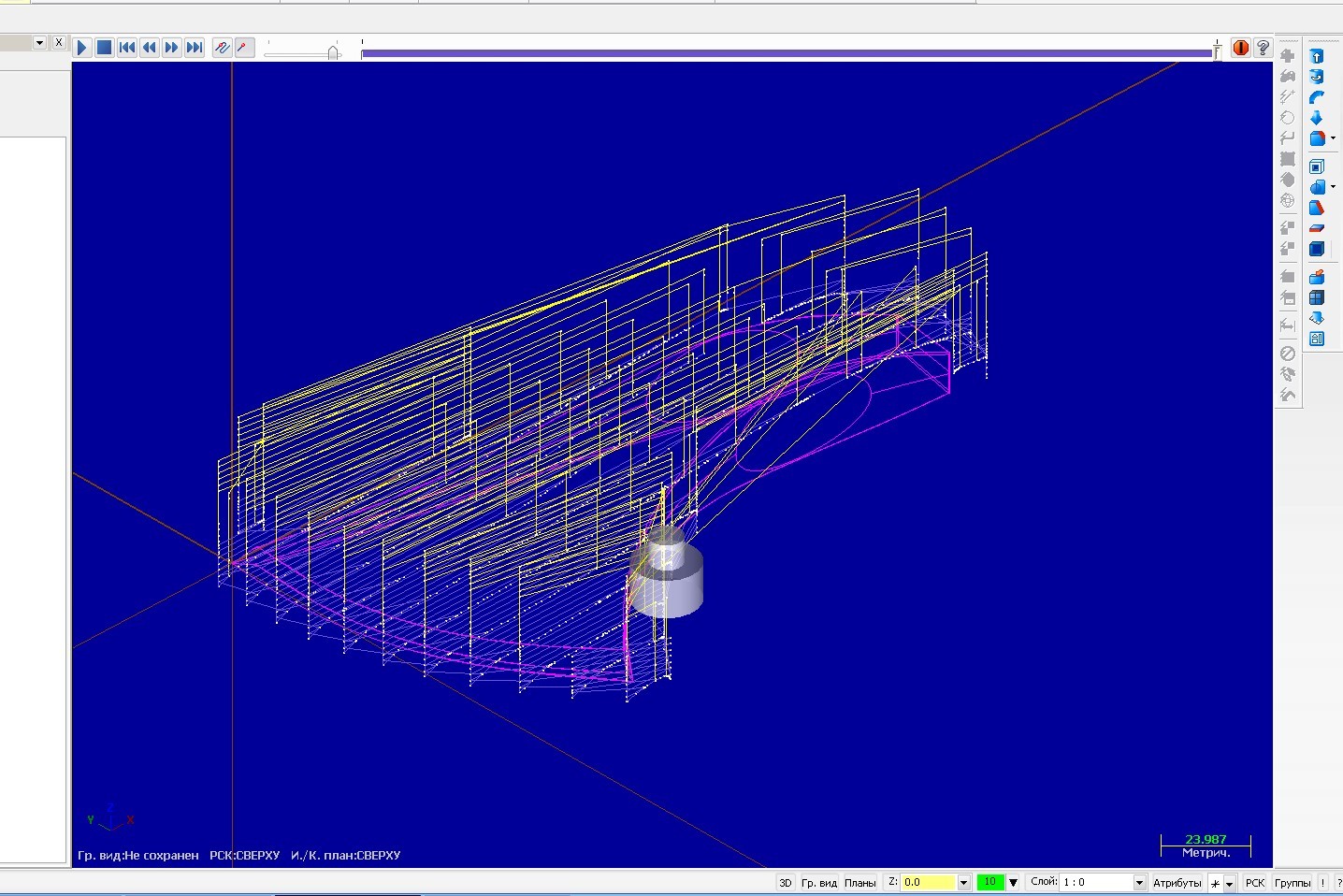Image resolution: width=1343 pixels, height=896 pixels.
Task: Open the Гр. вид menu
Action: point(819,882)
